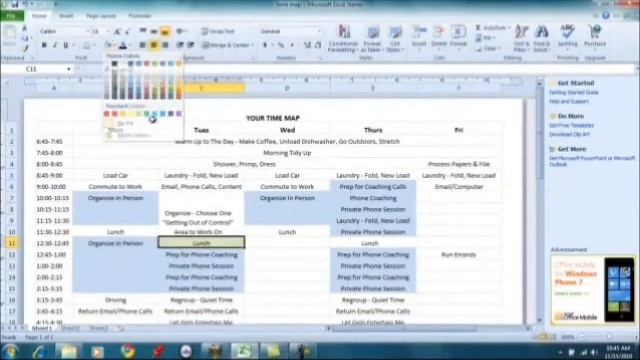Open the Conditional Formatting dropdown
Viewport: 640px width, 360px height.
343,39
